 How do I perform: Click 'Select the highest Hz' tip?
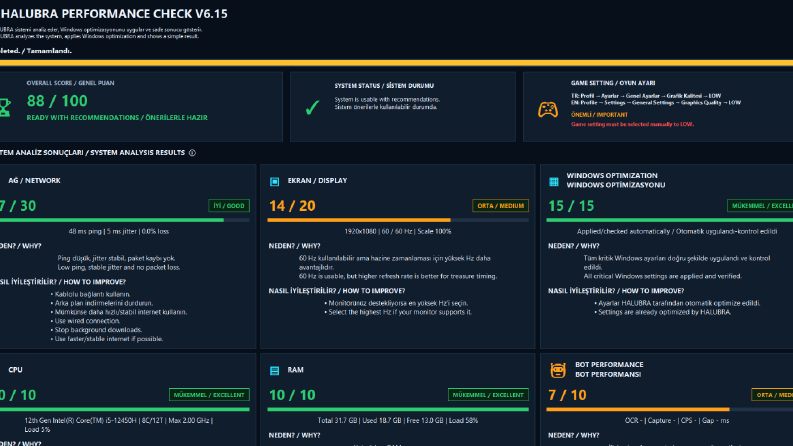400,313
